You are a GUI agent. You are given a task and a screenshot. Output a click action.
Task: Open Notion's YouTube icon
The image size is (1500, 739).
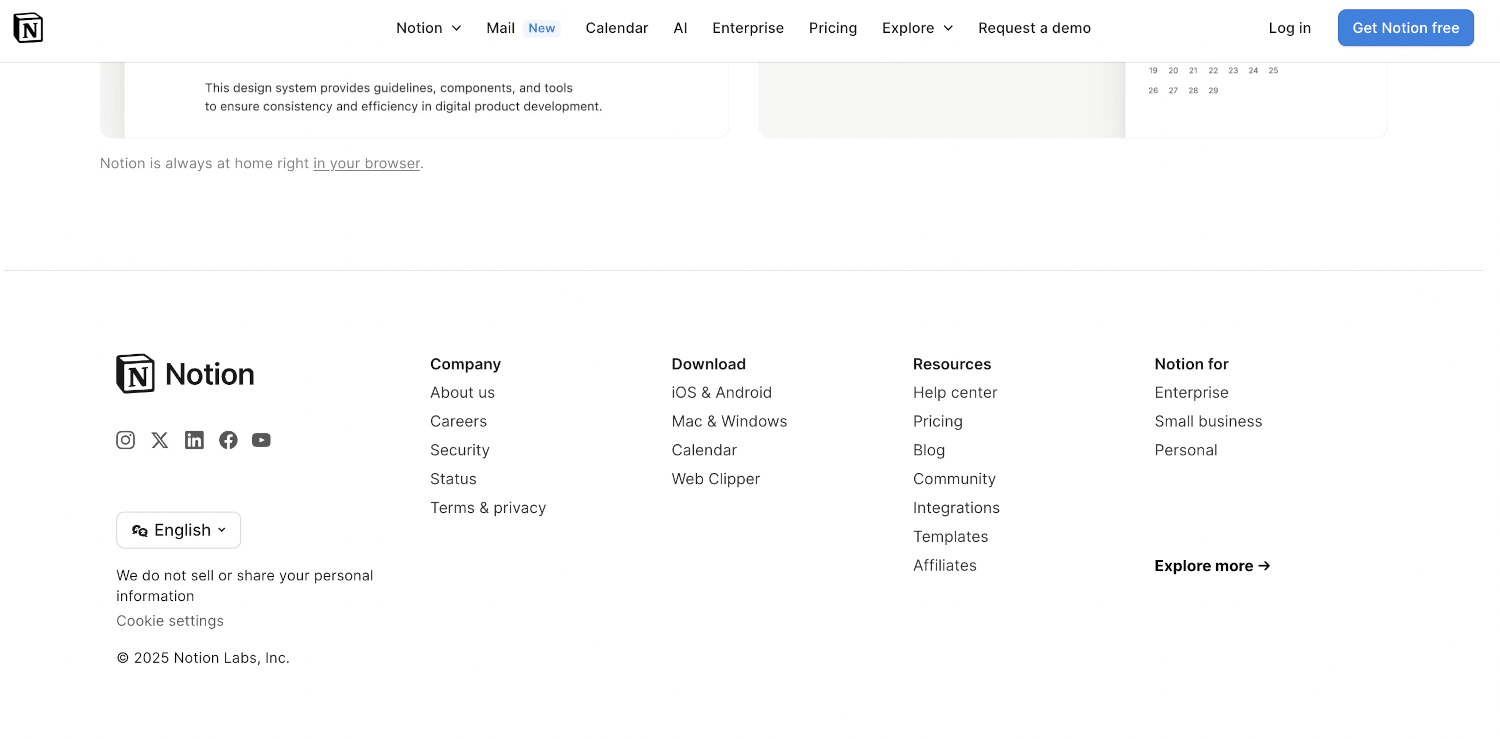click(x=261, y=440)
